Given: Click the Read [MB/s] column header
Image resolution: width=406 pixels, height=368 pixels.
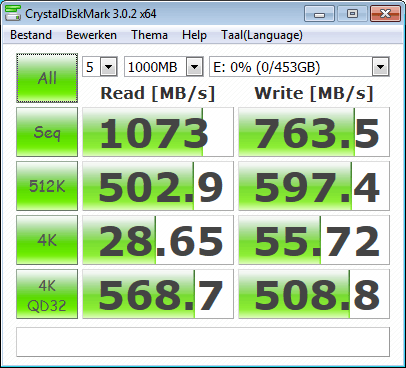Looking at the screenshot, I should (x=158, y=93).
